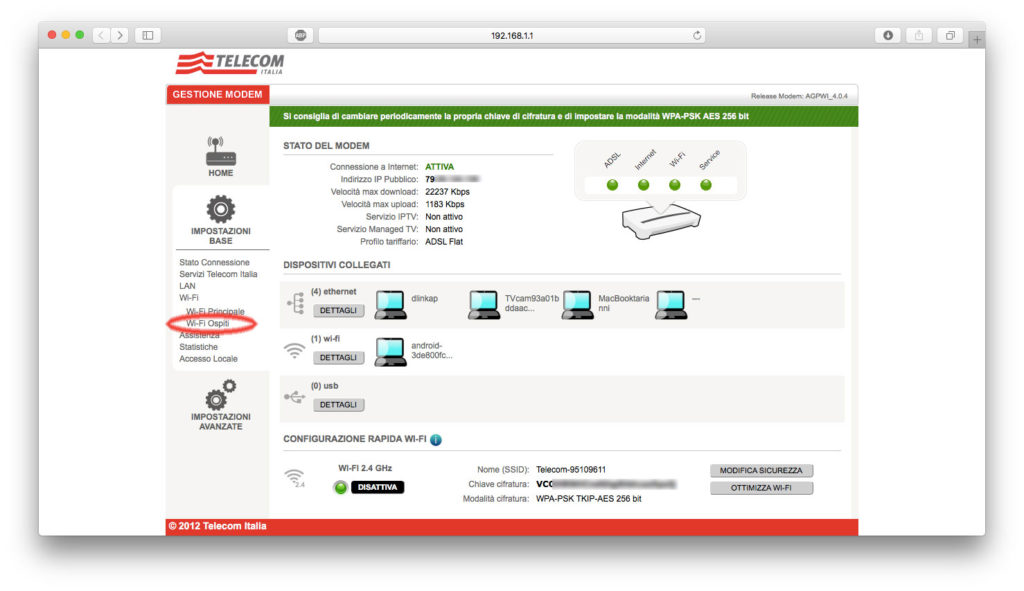Toggle the browser sidebar button

pos(148,35)
